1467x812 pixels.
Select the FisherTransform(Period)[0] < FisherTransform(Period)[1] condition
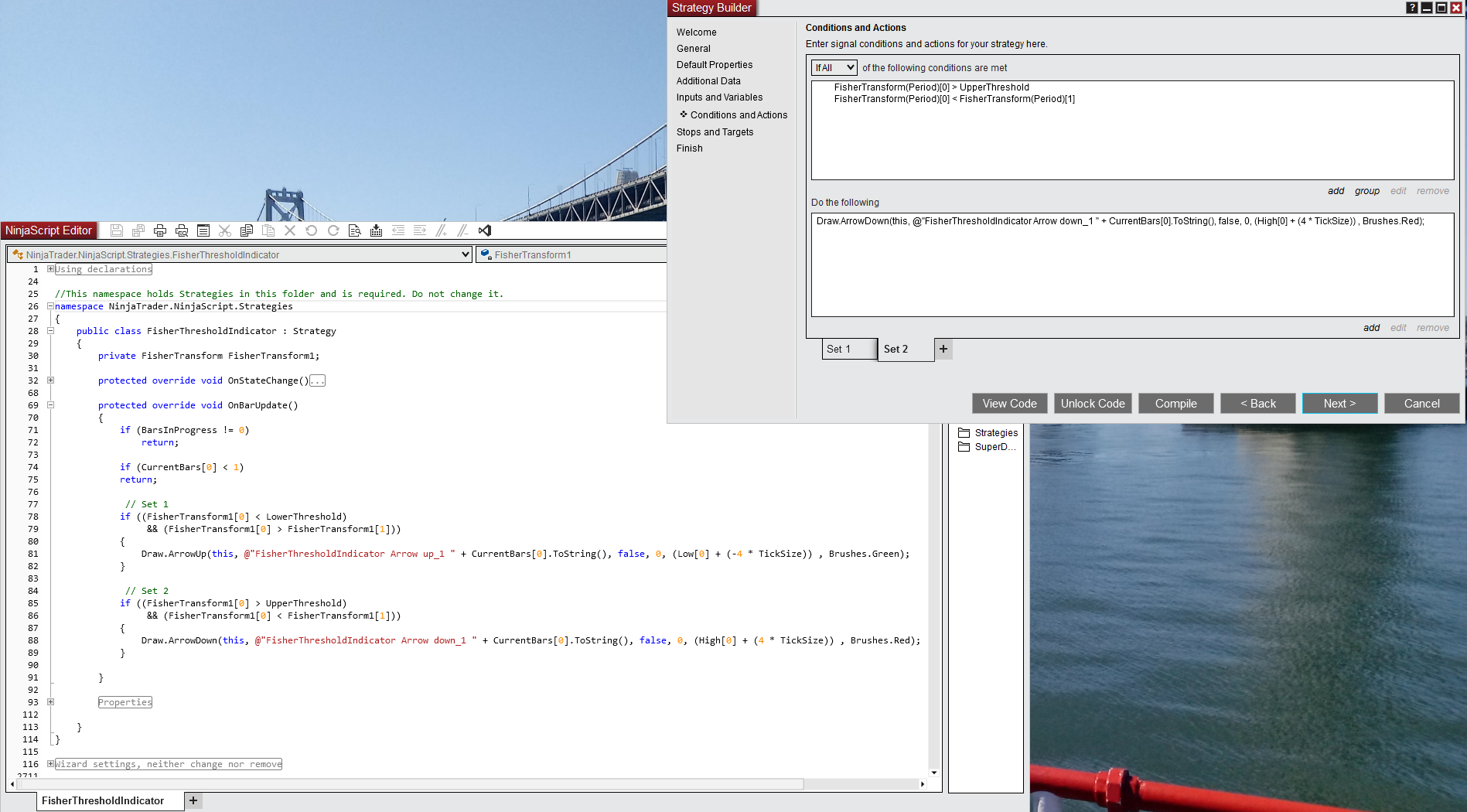954,99
